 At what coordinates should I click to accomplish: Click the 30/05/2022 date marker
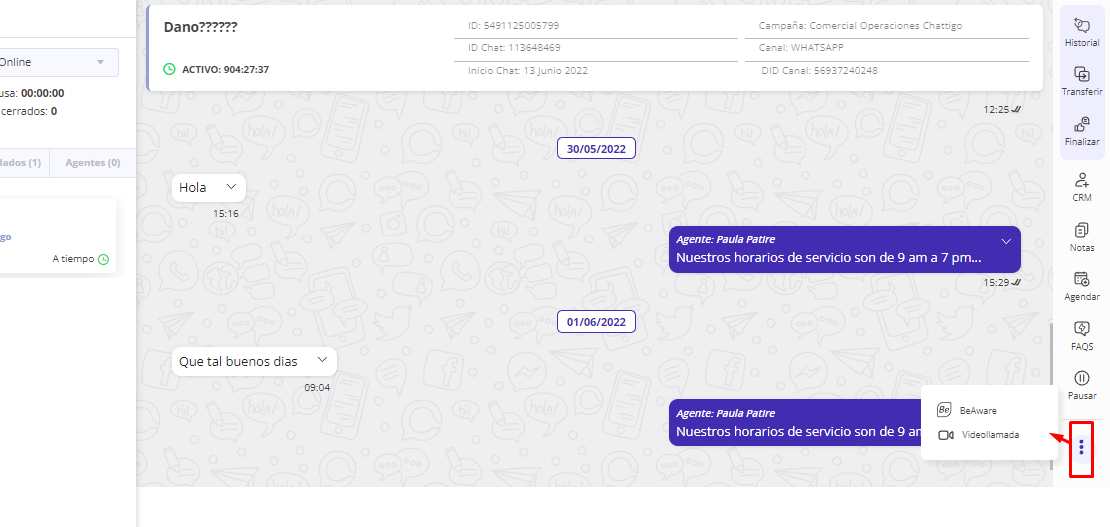(x=596, y=148)
